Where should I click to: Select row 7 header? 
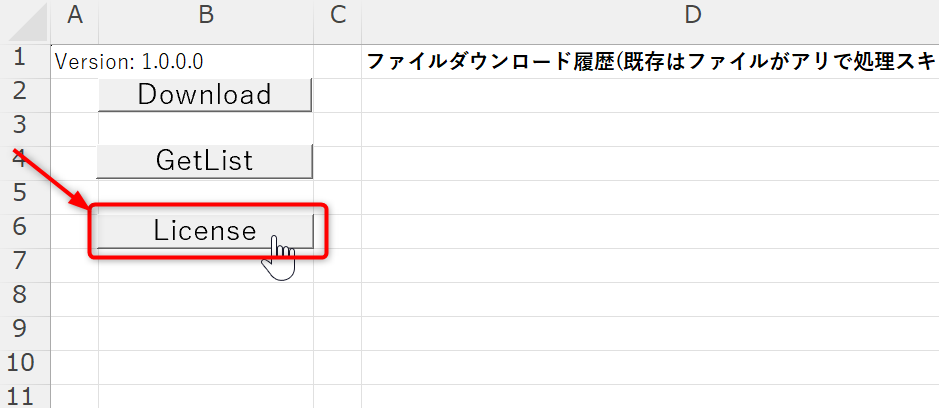(x=24, y=261)
